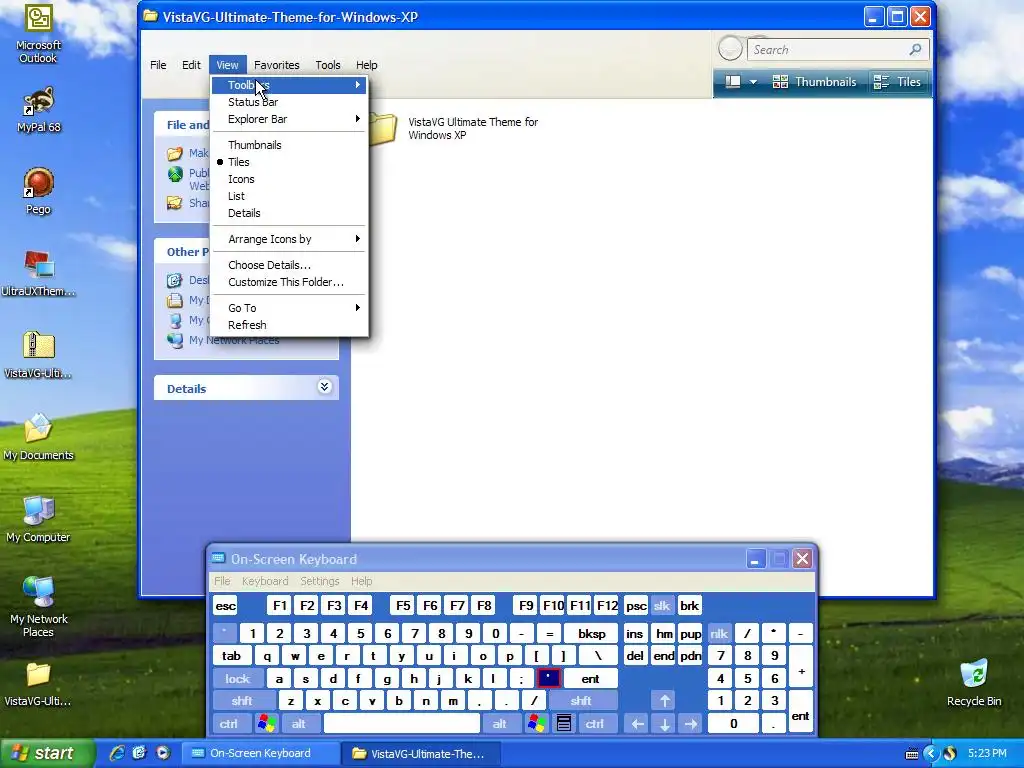Open the Tools menu in Explorer

coord(328,65)
